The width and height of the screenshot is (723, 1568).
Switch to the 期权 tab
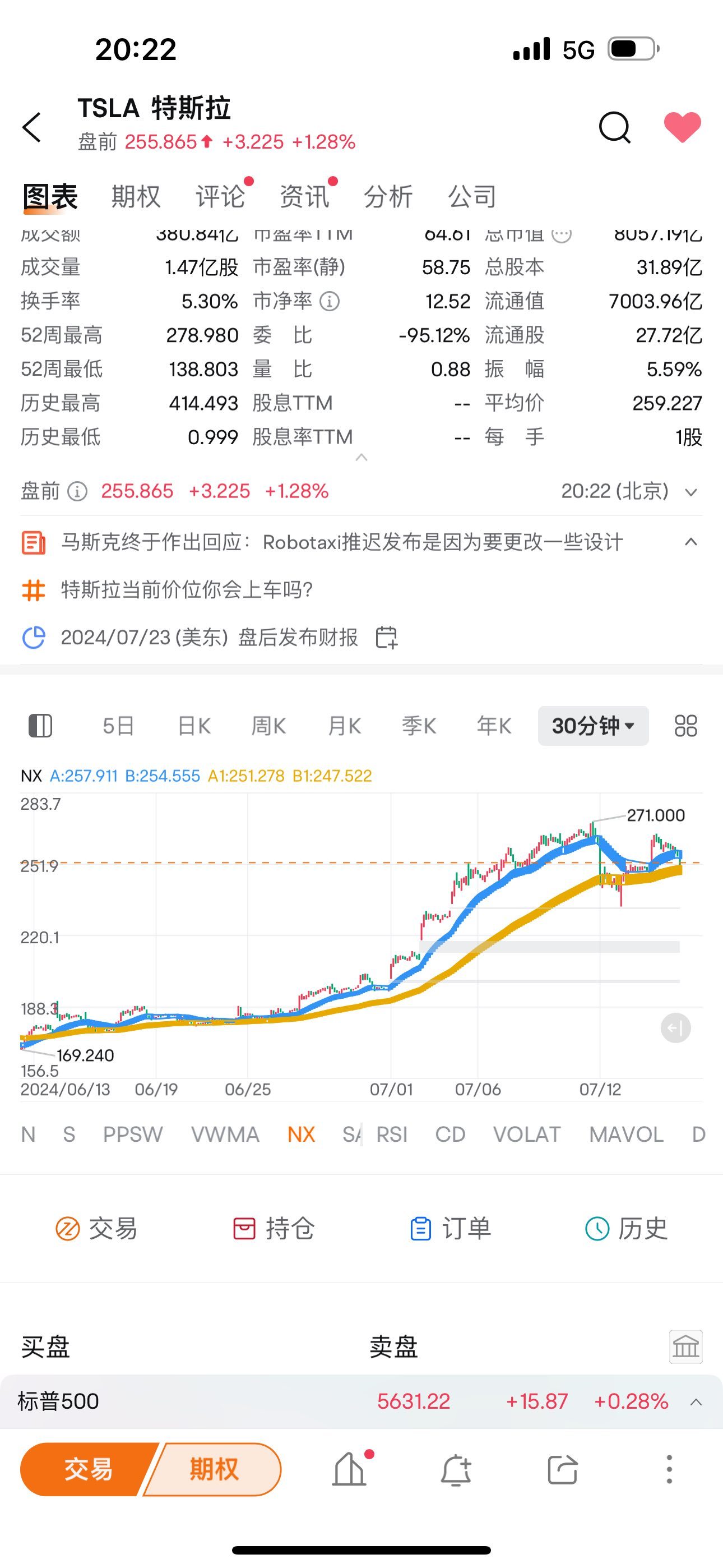[x=136, y=197]
